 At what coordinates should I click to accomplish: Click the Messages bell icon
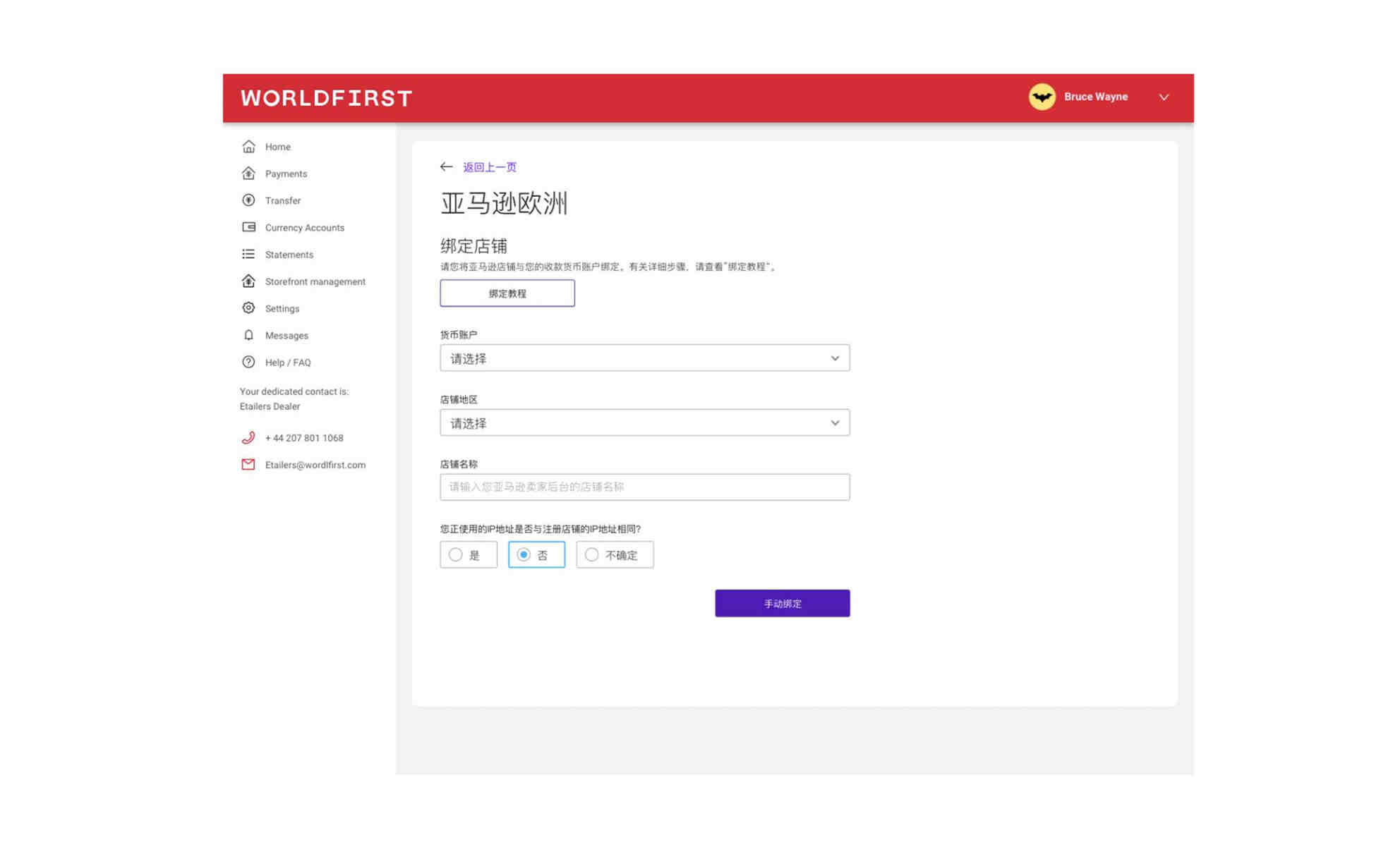[x=248, y=335]
